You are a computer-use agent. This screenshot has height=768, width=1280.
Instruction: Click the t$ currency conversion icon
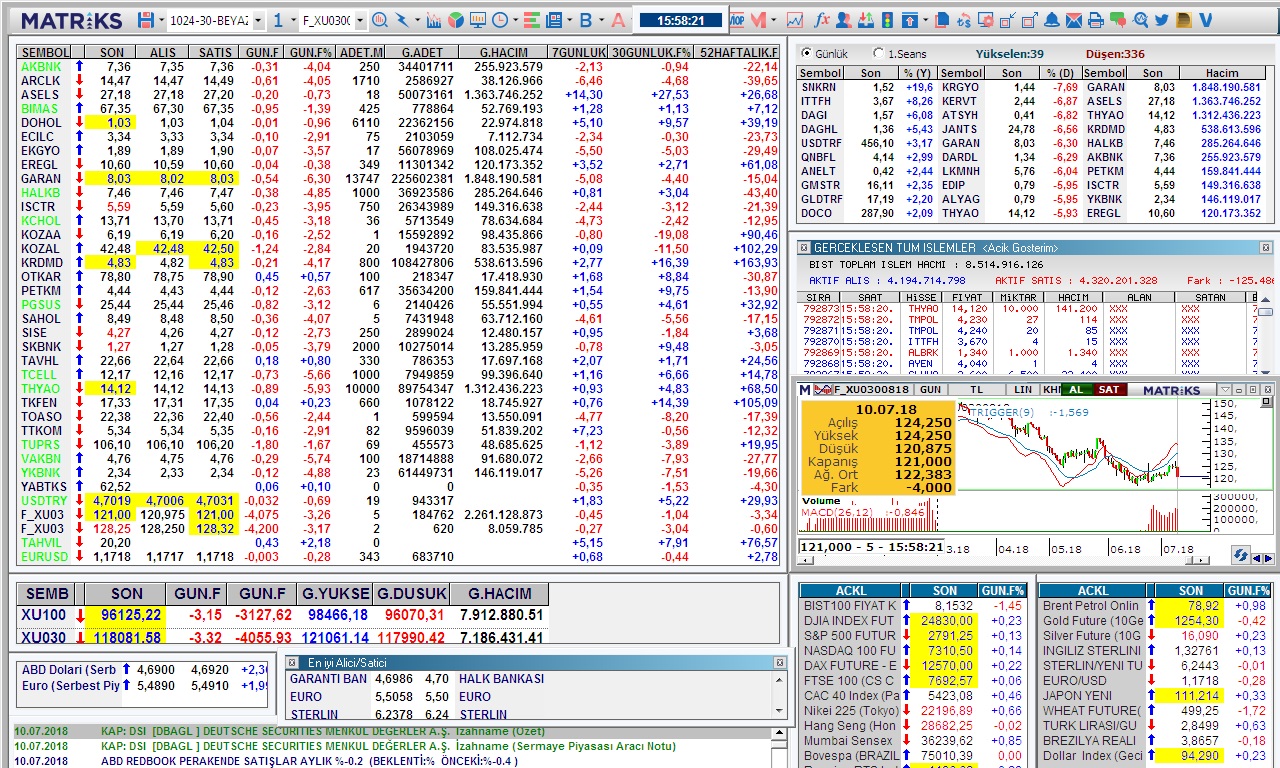[x=964, y=20]
